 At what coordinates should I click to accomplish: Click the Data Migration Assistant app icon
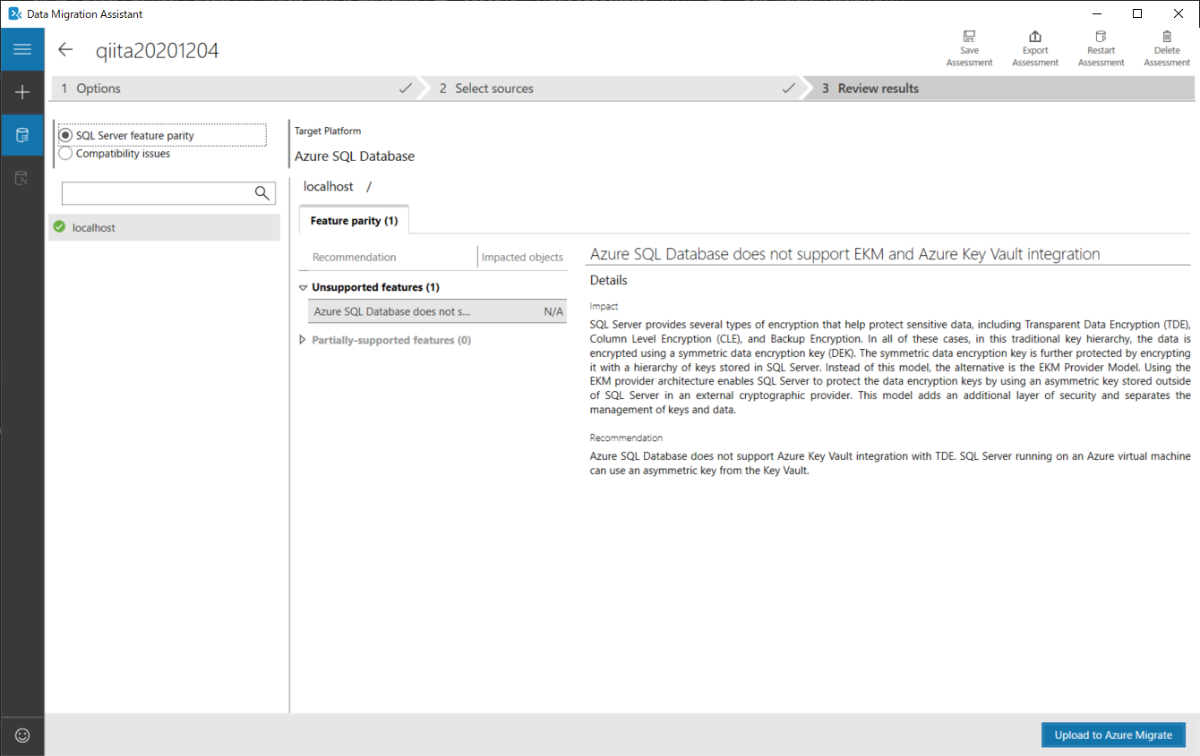(15, 14)
